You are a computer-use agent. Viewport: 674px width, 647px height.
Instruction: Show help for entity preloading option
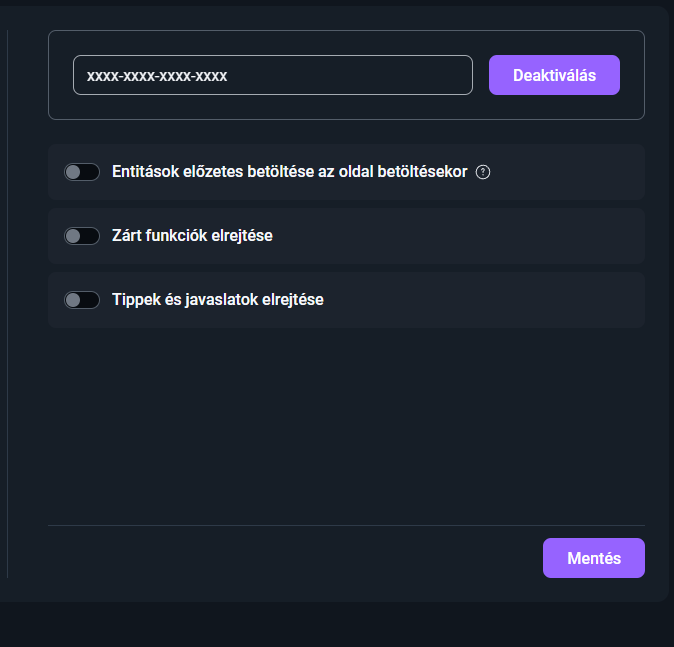coord(484,172)
